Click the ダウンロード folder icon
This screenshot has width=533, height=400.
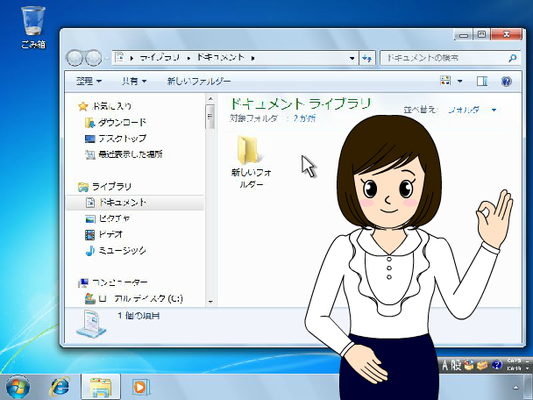click(x=89, y=123)
